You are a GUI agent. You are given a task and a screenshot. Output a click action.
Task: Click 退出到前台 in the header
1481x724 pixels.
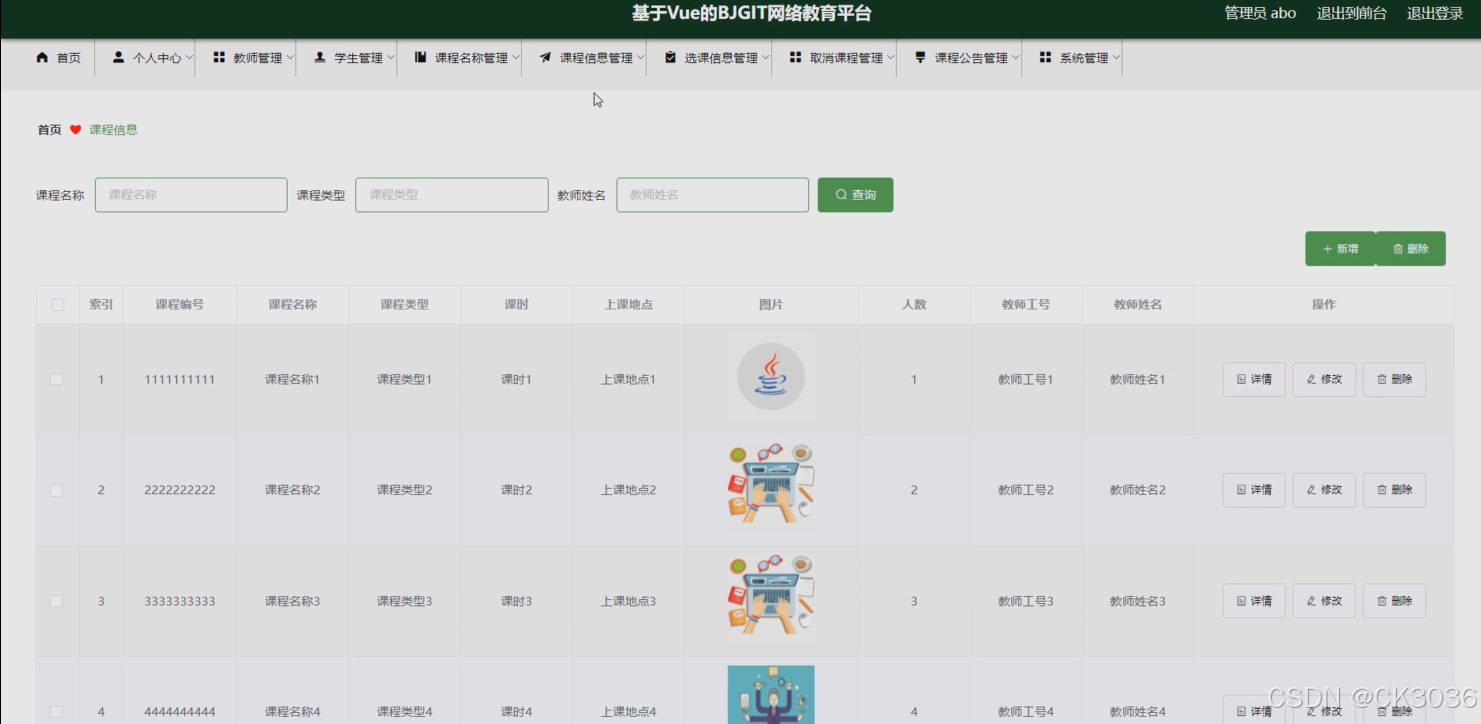[1351, 13]
